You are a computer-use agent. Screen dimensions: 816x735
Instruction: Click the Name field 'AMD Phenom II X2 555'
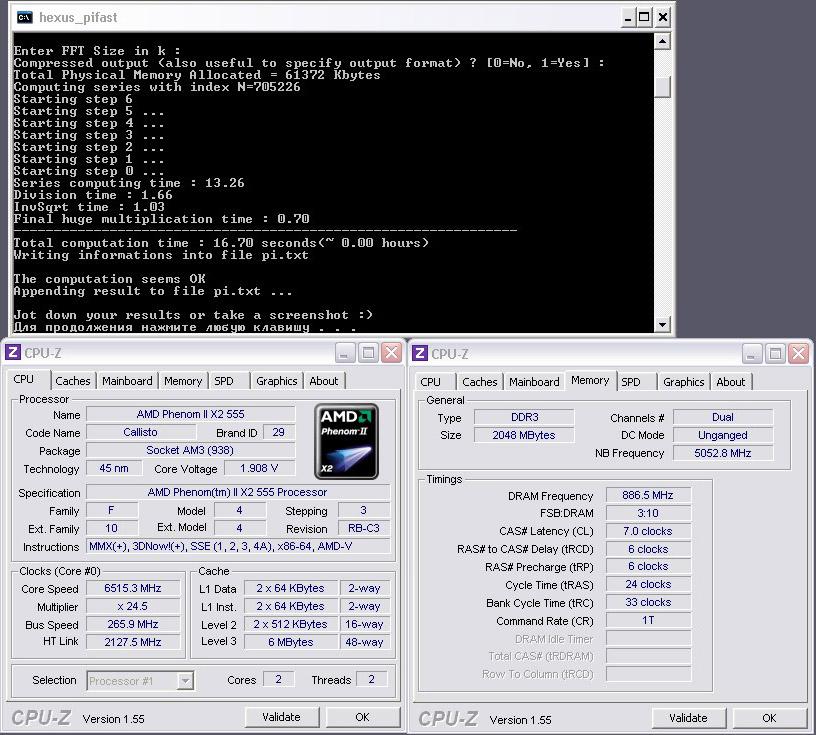[x=190, y=414]
